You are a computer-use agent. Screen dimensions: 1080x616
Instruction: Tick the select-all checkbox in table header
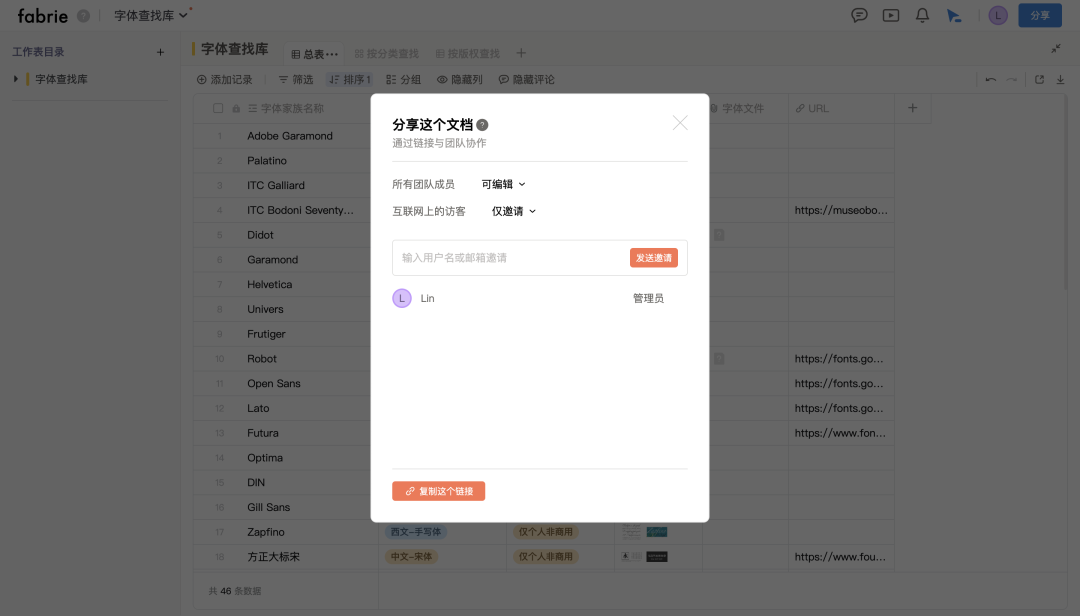pyautogui.click(x=218, y=108)
